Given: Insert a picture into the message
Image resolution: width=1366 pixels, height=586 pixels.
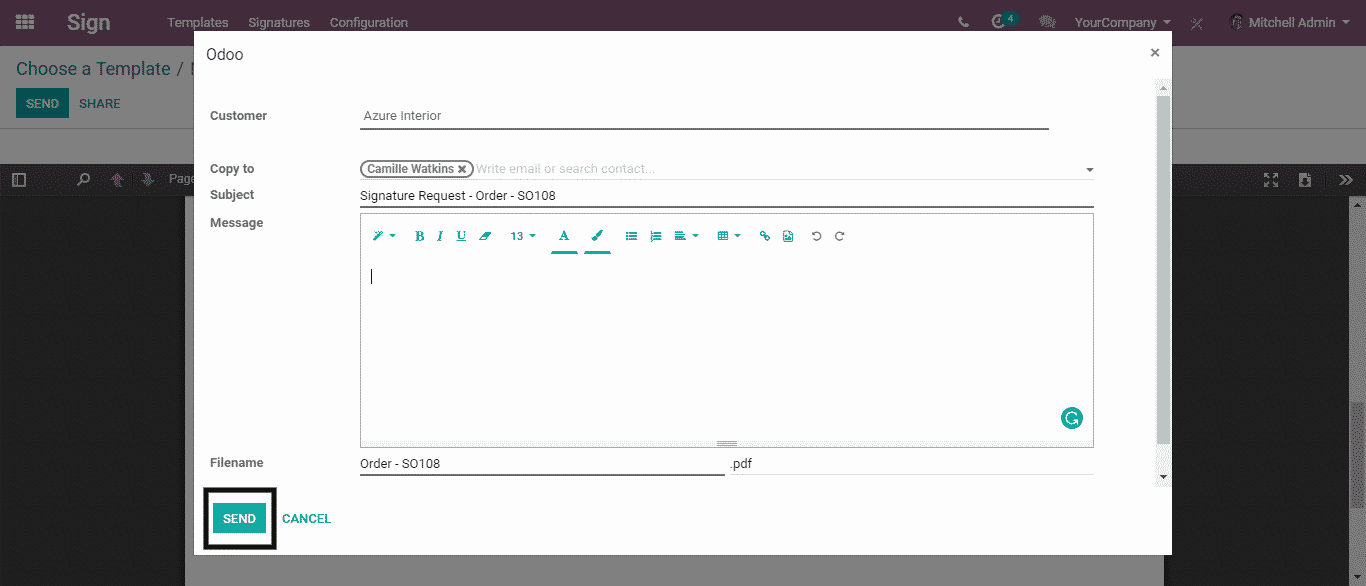Looking at the screenshot, I should point(788,237).
